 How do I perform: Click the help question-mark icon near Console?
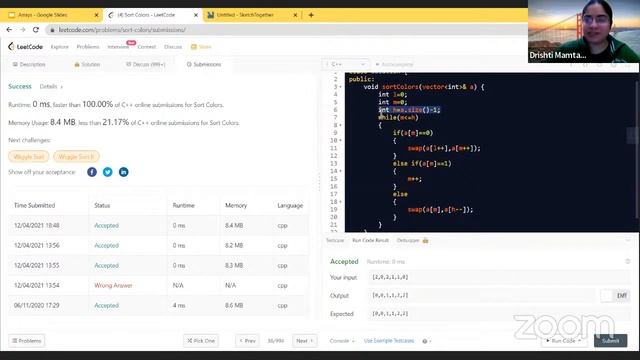coord(425,341)
